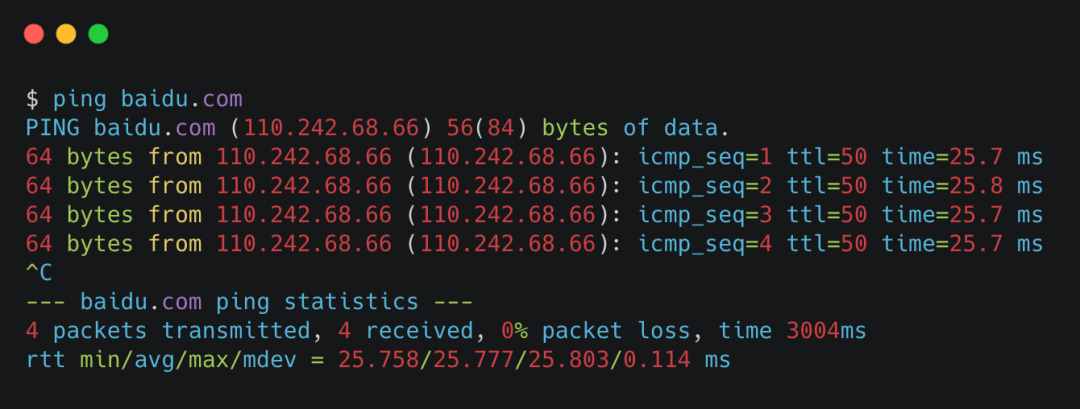Image resolution: width=1080 pixels, height=409 pixels.
Task: Click the yellow minimize window button
Action: coord(66,34)
